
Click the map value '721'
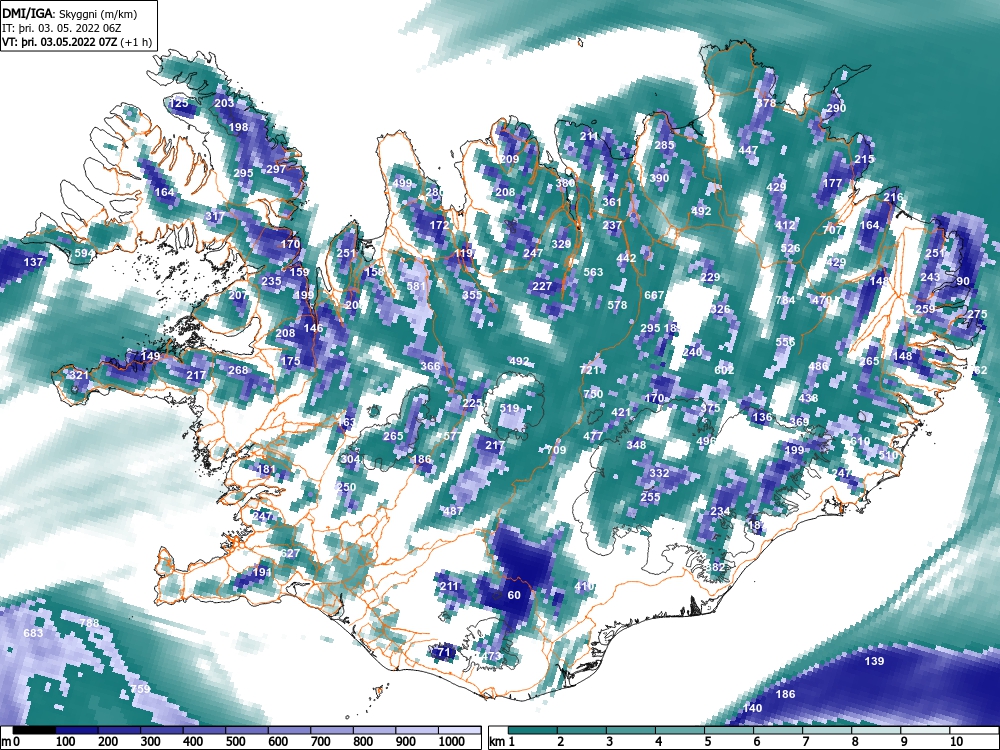(x=590, y=370)
